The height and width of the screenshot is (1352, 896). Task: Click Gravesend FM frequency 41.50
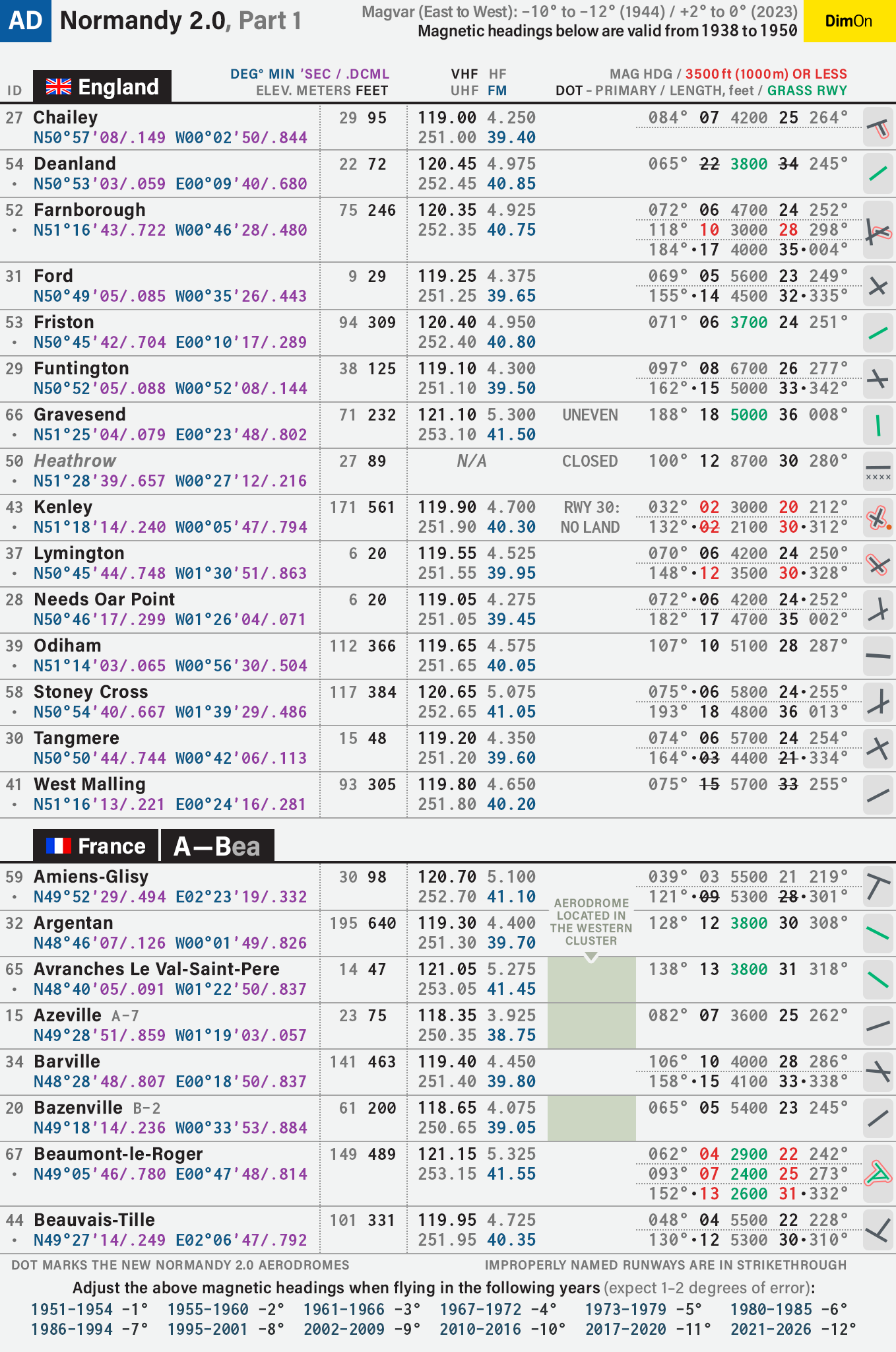[511, 434]
